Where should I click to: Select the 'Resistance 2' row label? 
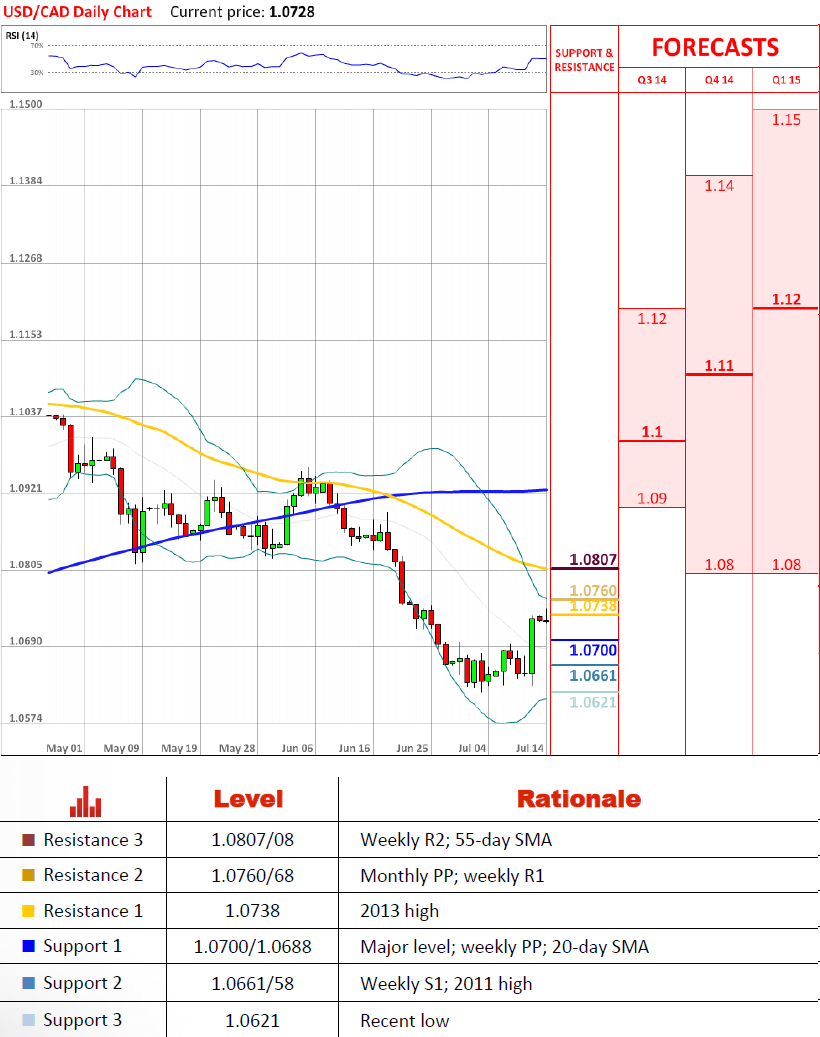point(93,875)
